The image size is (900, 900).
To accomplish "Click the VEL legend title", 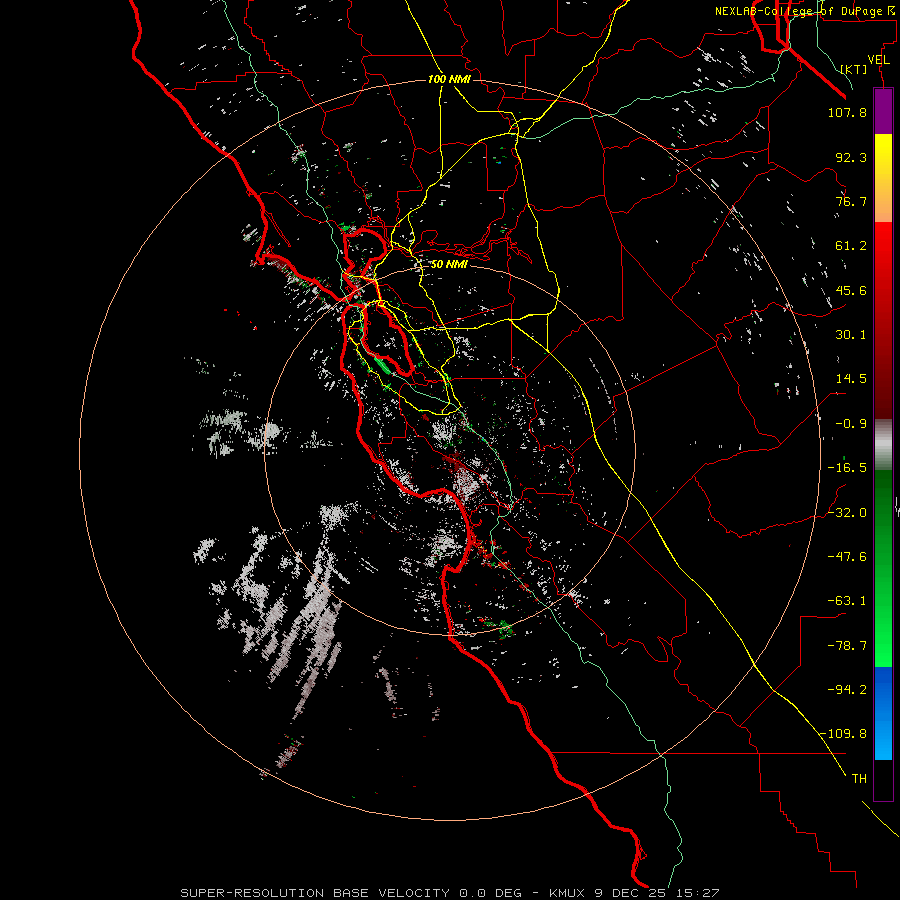I will click(878, 60).
